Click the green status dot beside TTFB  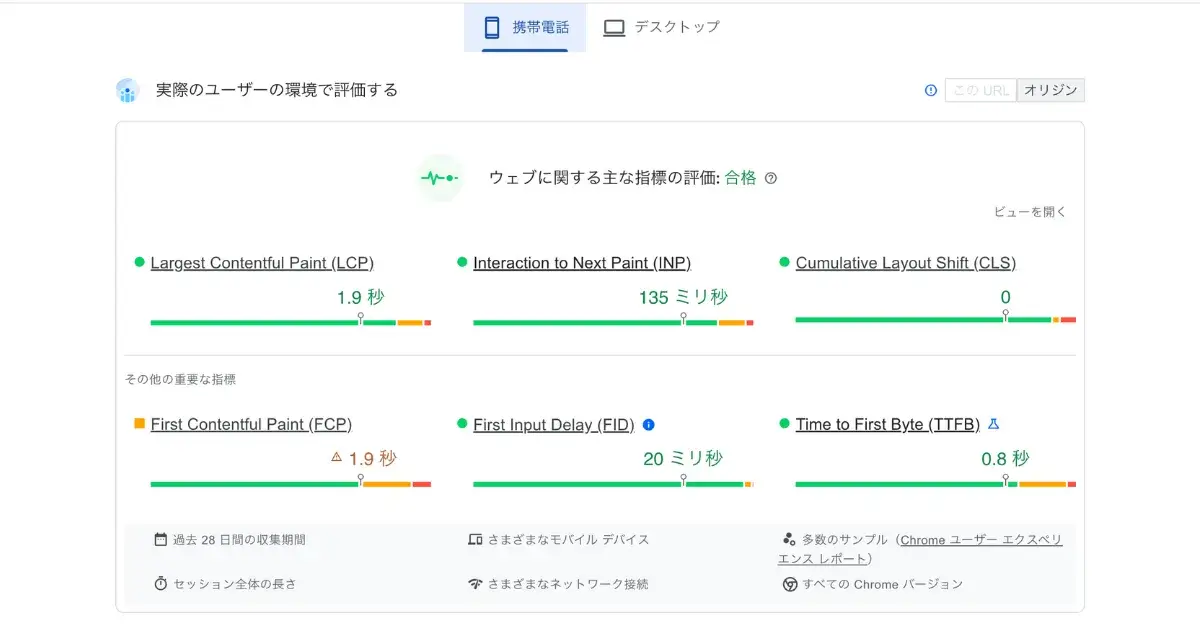pyautogui.click(x=785, y=424)
